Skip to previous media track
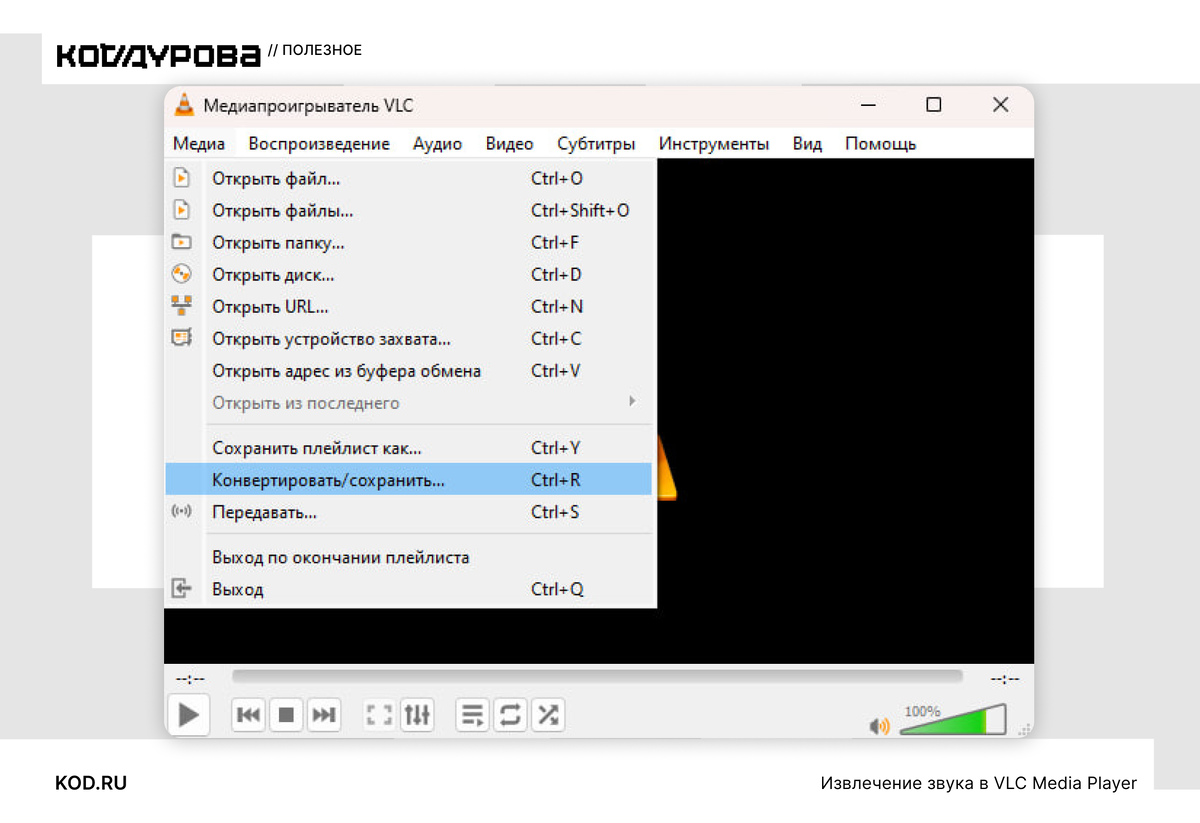Screen dimensions: 1200x823 [249, 715]
